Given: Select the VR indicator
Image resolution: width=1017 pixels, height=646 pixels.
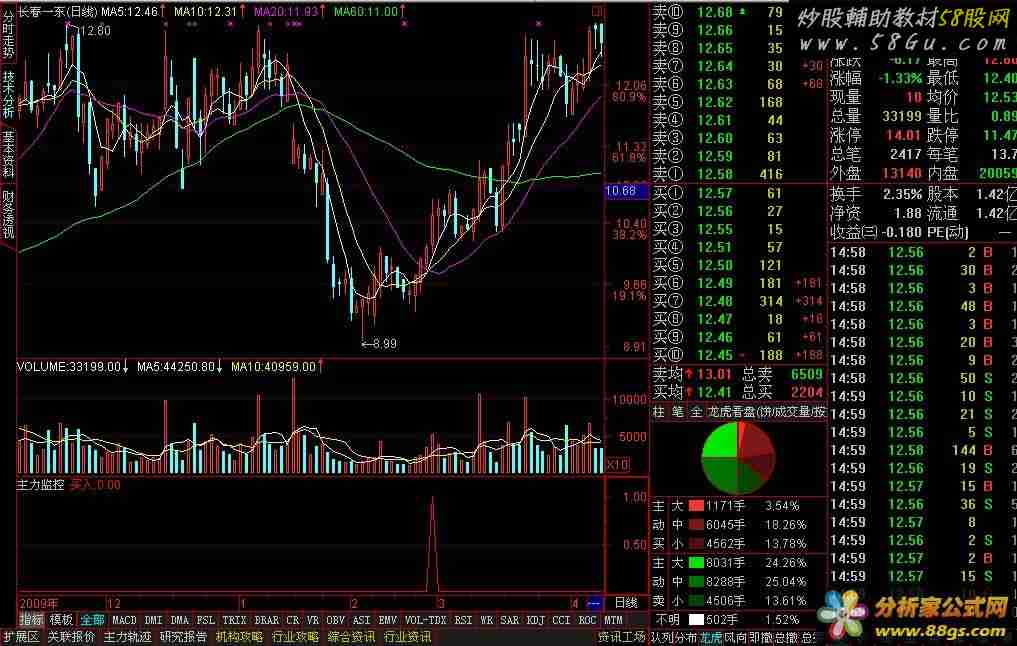Looking at the screenshot, I should coord(313,620).
